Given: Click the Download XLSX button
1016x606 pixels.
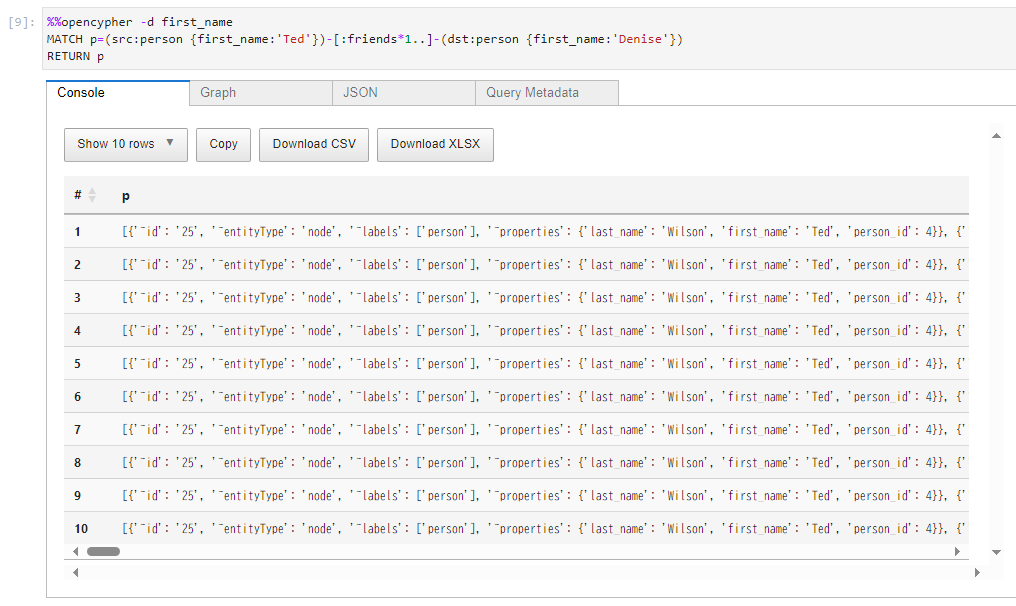Looking at the screenshot, I should pos(435,144).
